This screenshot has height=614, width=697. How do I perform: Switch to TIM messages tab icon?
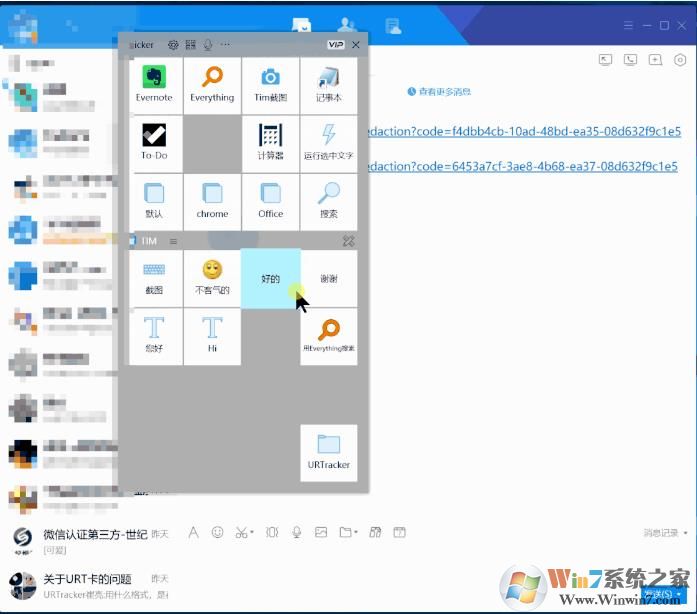pyautogui.click(x=302, y=25)
